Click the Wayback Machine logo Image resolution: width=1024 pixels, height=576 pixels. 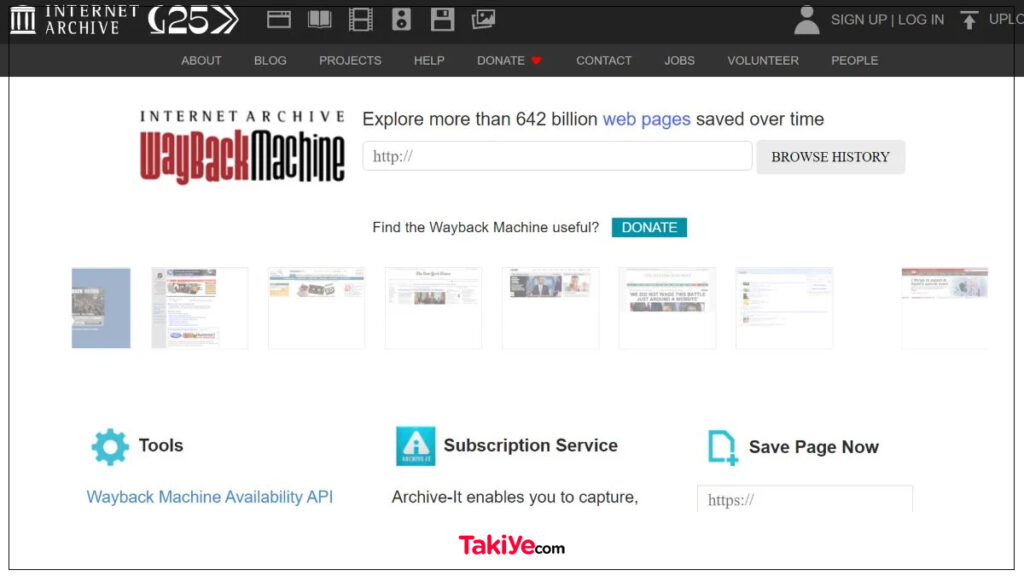[242, 148]
